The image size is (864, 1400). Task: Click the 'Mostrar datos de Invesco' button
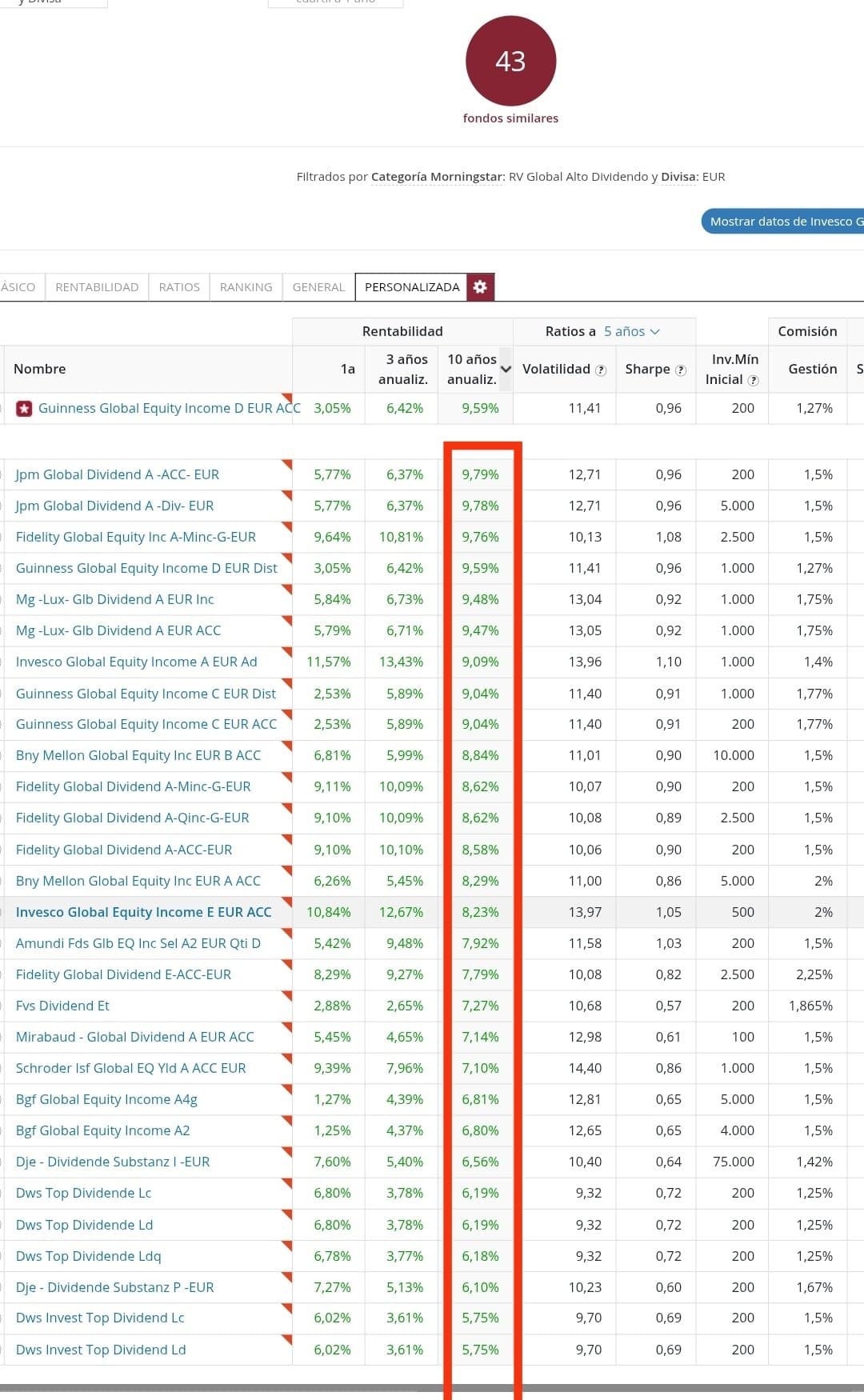pos(782,222)
